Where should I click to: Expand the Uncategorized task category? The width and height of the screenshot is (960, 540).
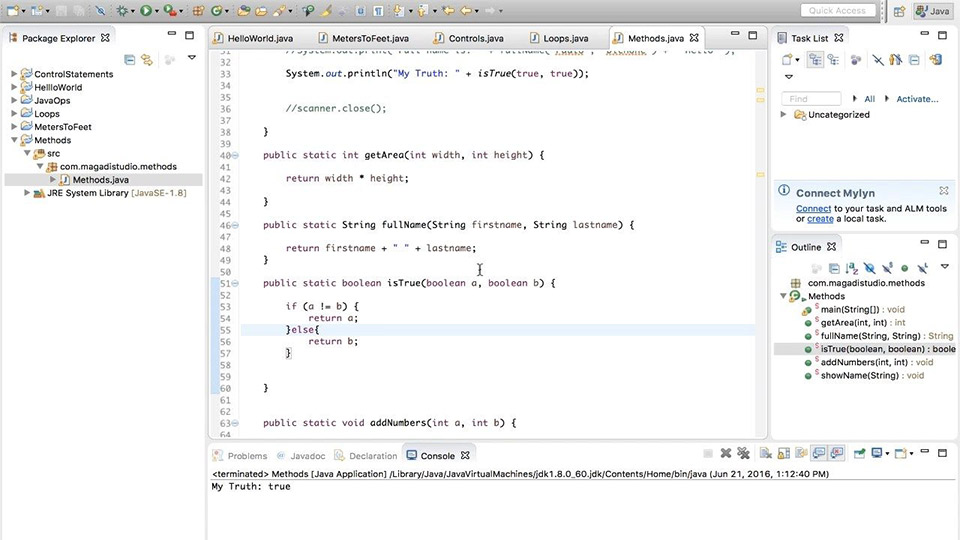point(783,114)
